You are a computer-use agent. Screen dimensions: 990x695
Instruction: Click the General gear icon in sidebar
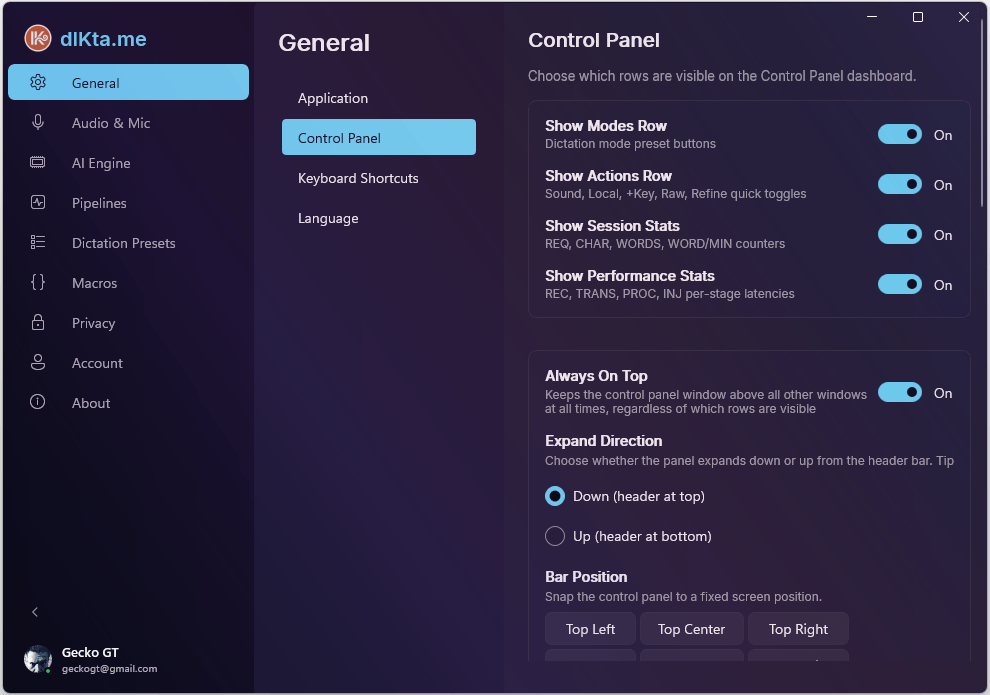(x=38, y=82)
